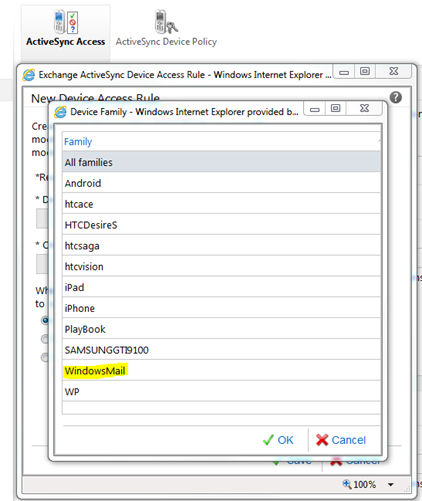This screenshot has height=501, width=422.
Task: Select the Android family
Action: tap(221, 183)
